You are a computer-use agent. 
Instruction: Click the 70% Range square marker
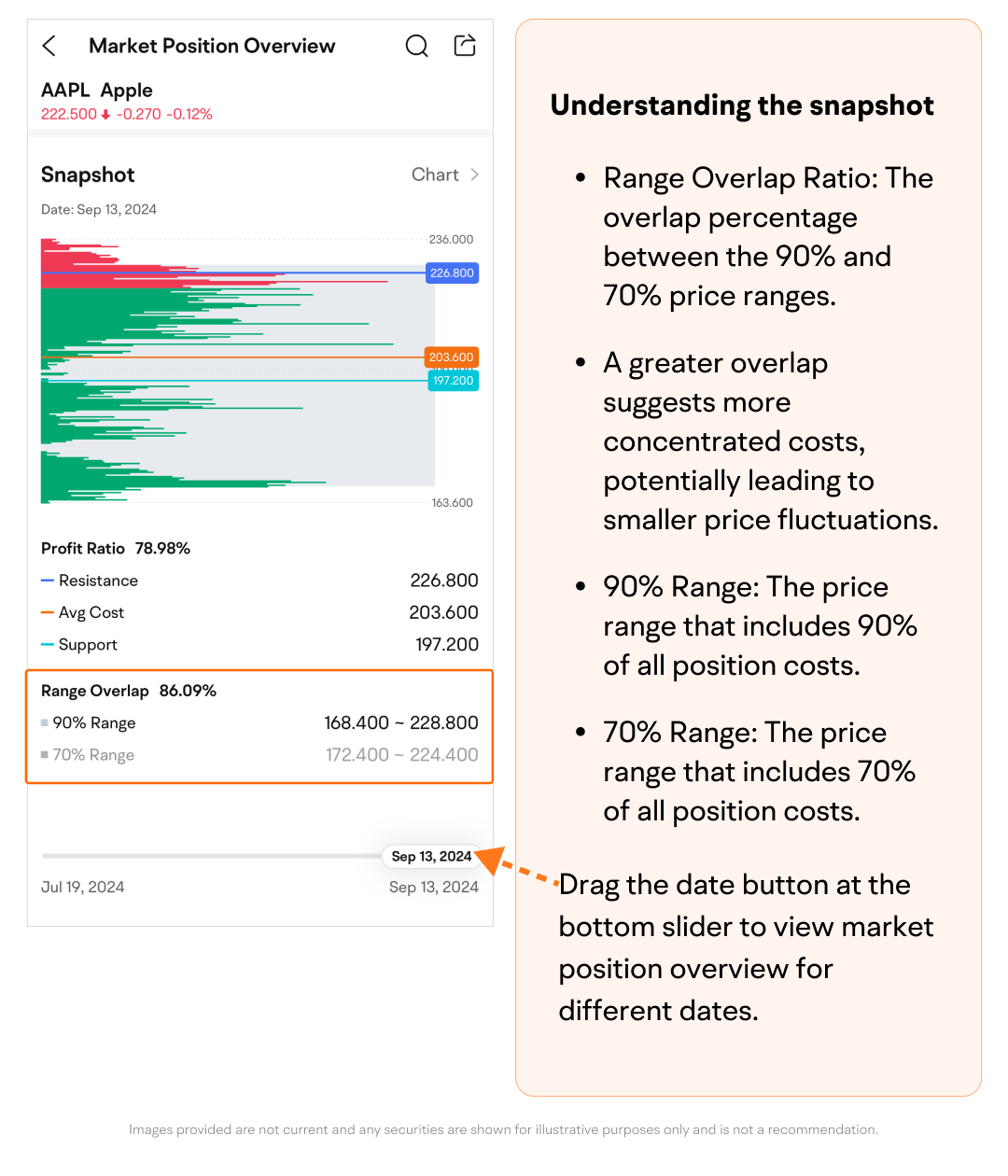(x=45, y=754)
